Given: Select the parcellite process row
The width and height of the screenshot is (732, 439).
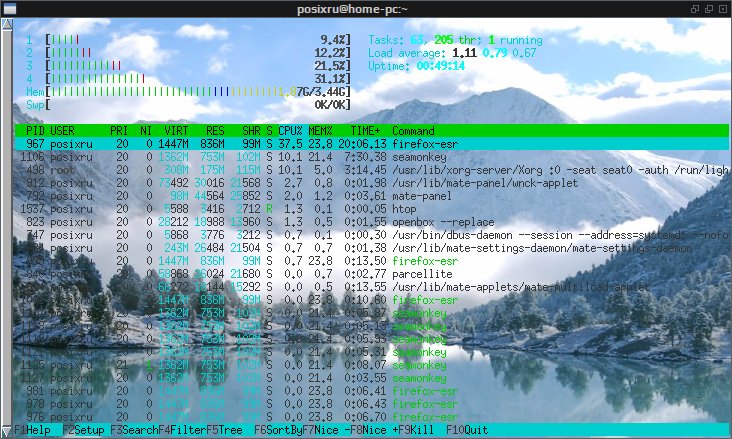Looking at the screenshot, I should 372,274.
